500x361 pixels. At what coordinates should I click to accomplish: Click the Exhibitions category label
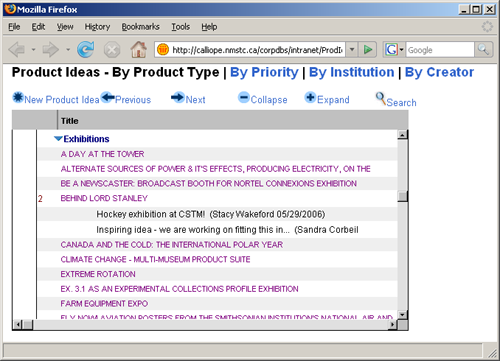86,139
